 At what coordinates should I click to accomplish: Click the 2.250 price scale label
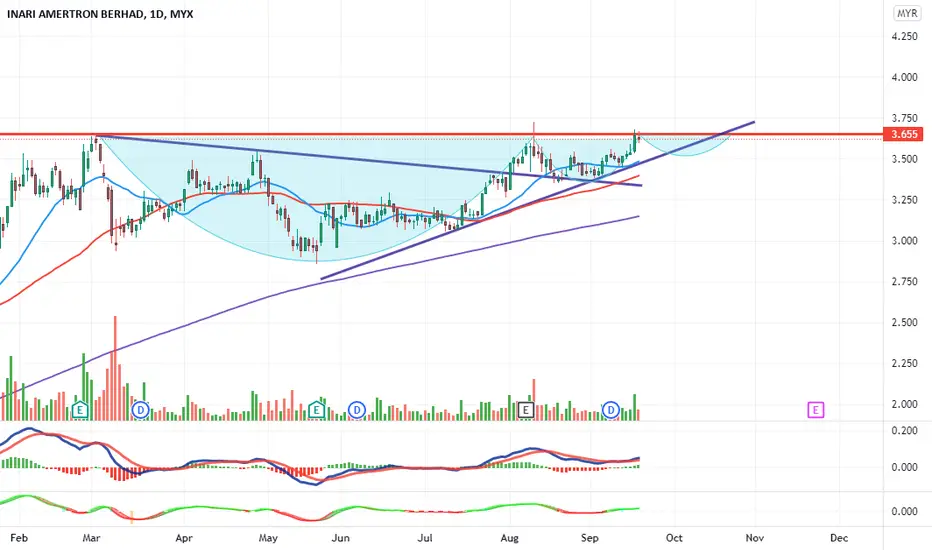[x=904, y=363]
